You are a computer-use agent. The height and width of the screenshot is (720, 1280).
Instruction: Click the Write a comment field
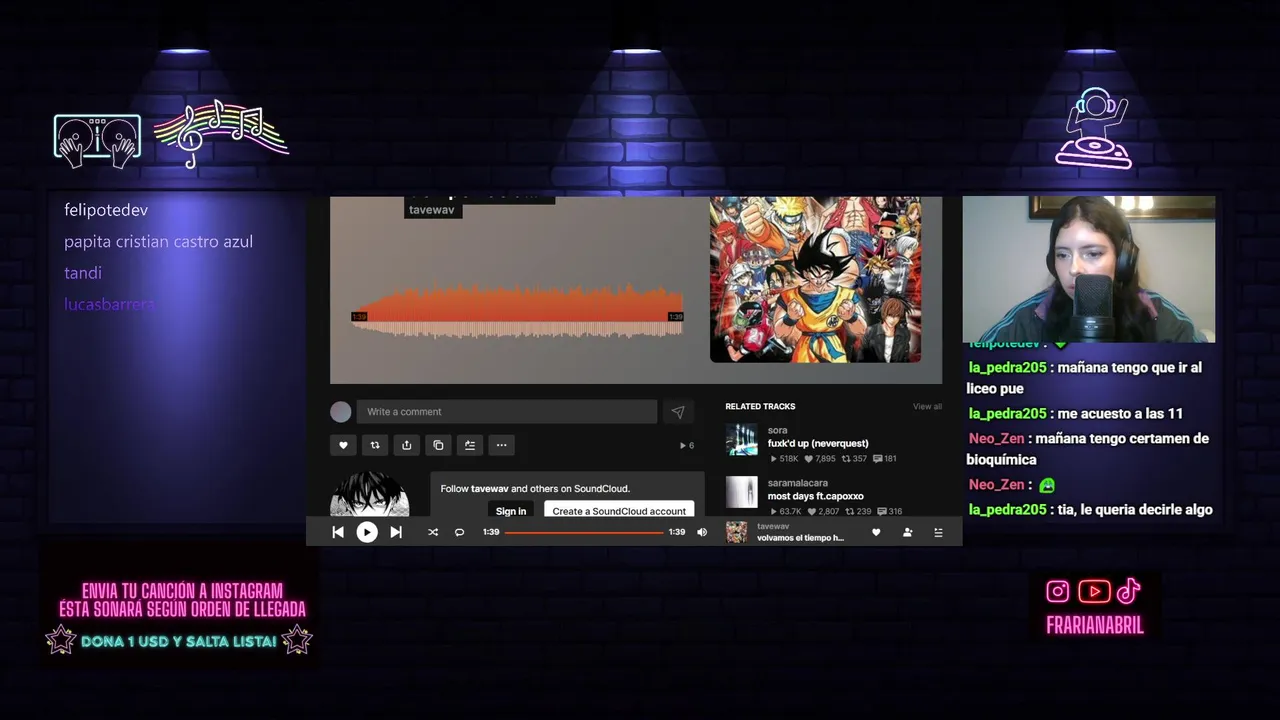click(507, 412)
